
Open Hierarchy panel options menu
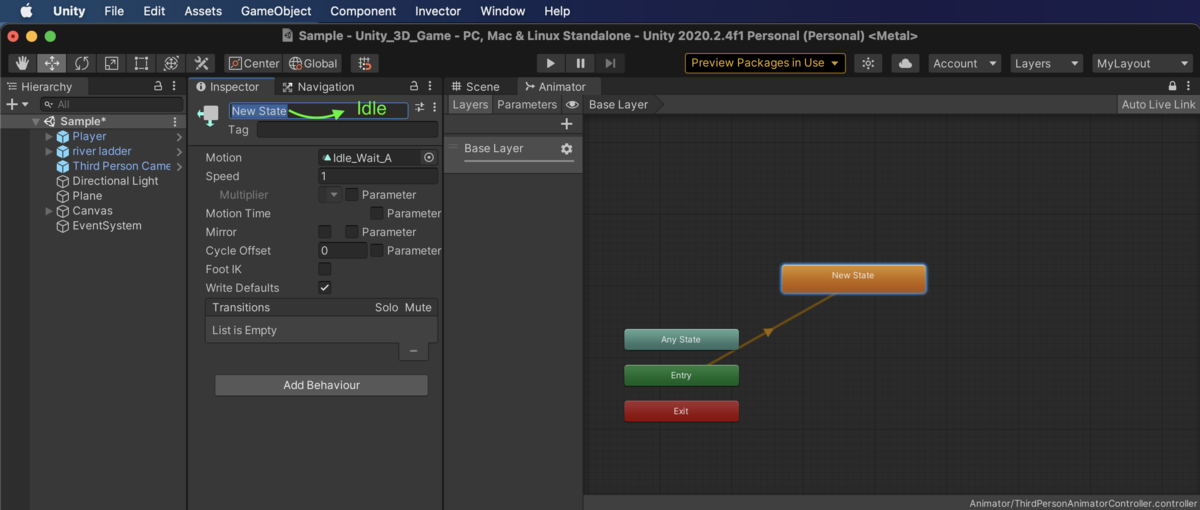coord(175,87)
